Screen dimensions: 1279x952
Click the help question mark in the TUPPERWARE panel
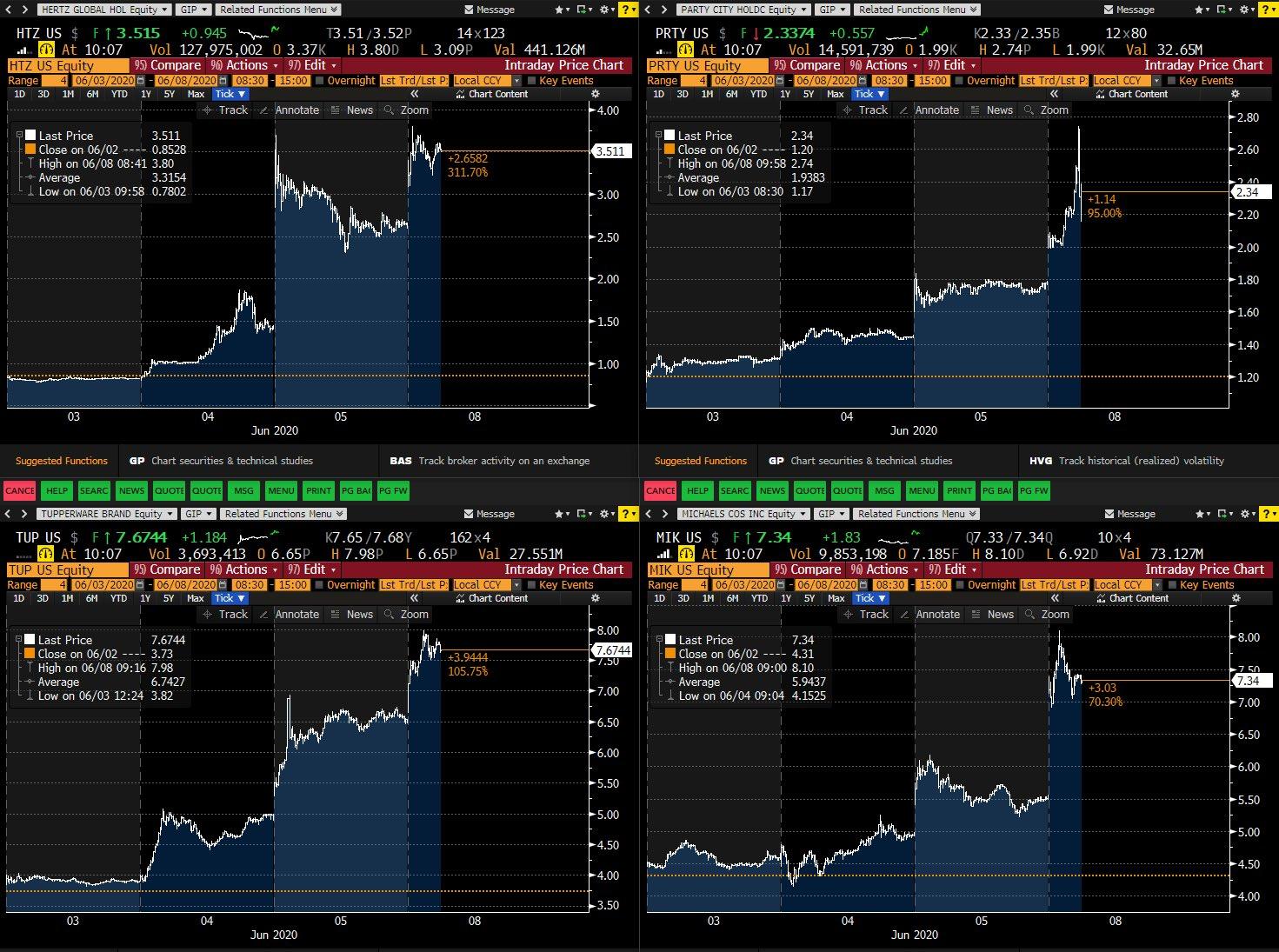628,514
